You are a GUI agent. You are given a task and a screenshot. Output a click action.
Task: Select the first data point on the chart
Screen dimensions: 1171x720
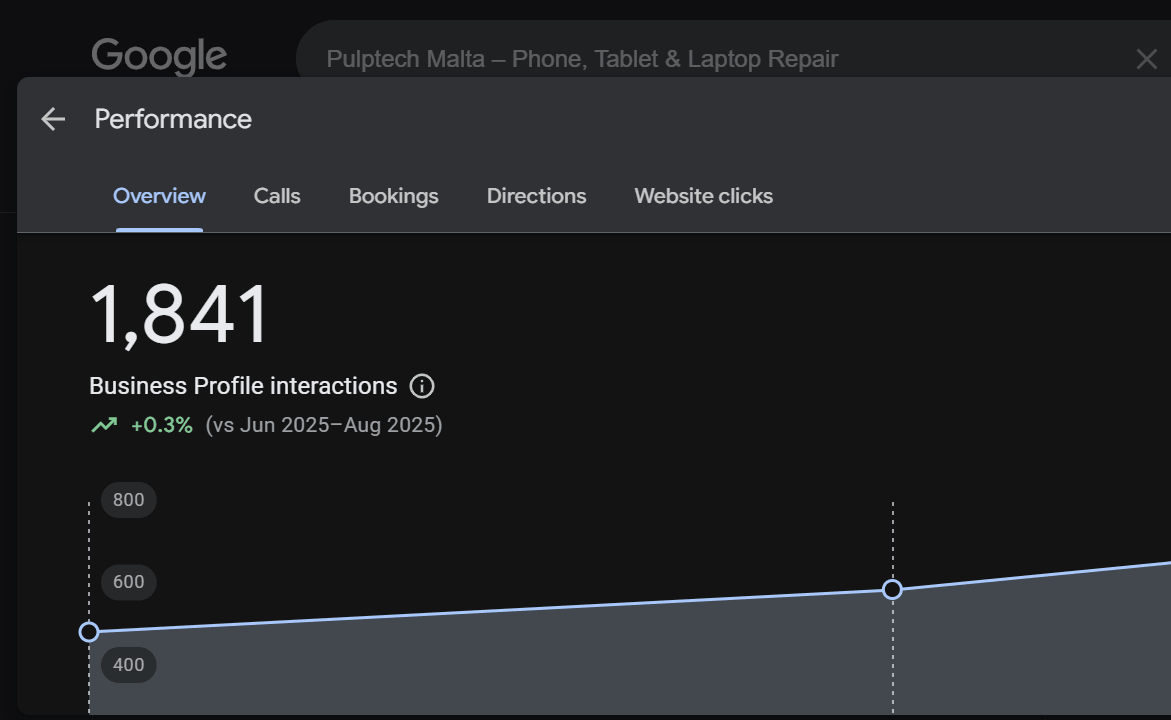pos(89,632)
